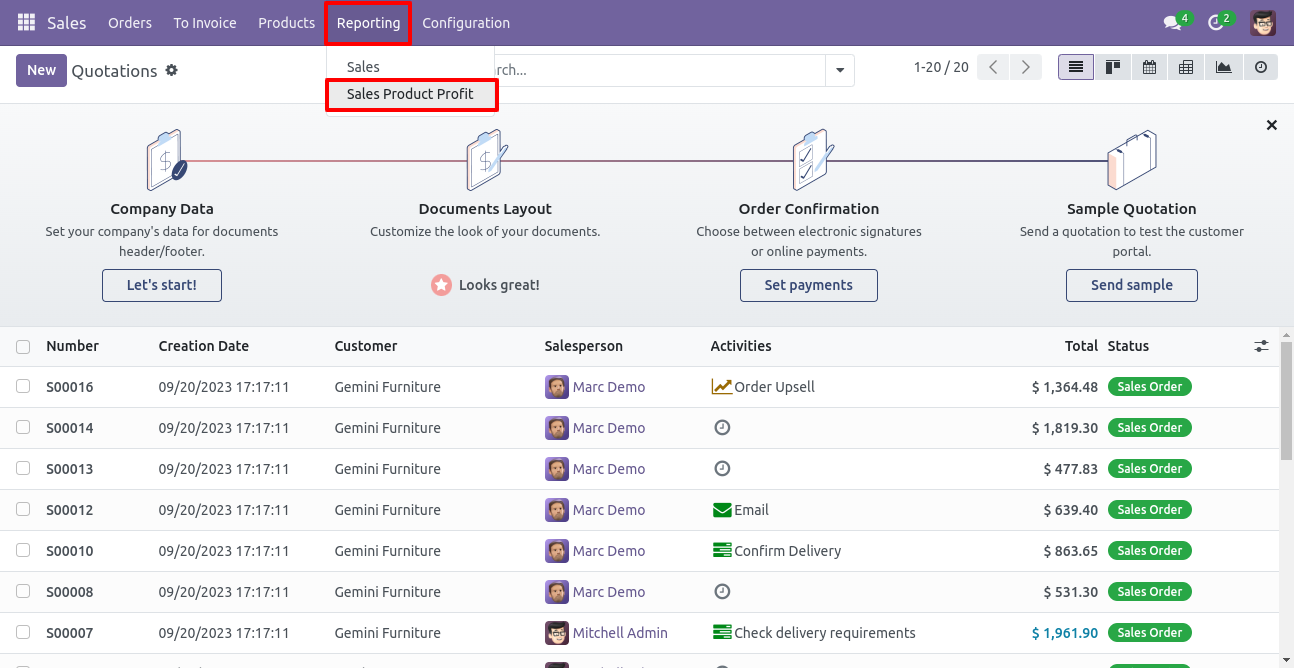The height and width of the screenshot is (668, 1294).
Task: Open the Configuration menu
Action: tap(466, 22)
